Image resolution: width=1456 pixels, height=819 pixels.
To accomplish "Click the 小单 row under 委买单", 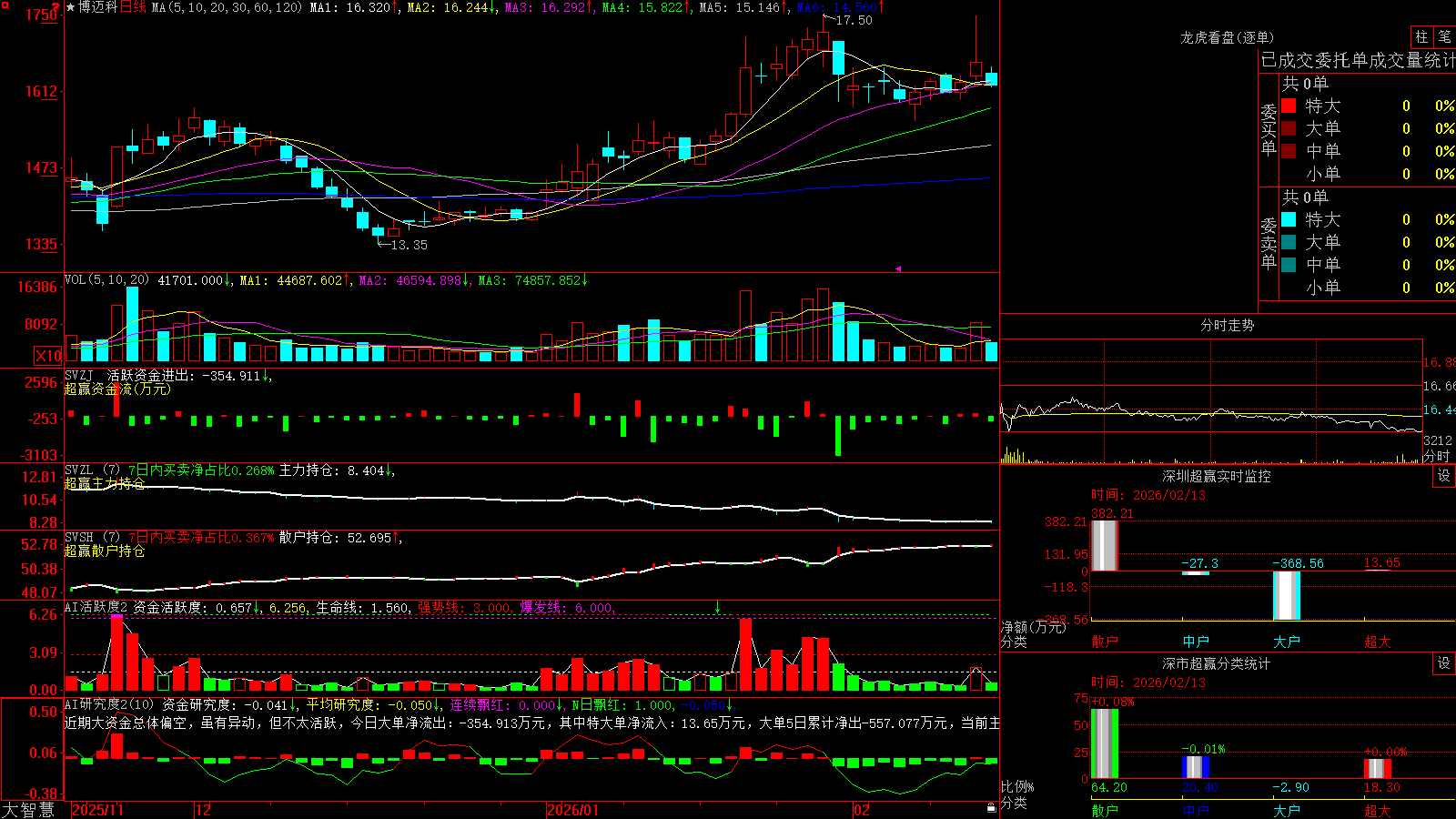I will coord(1368,174).
